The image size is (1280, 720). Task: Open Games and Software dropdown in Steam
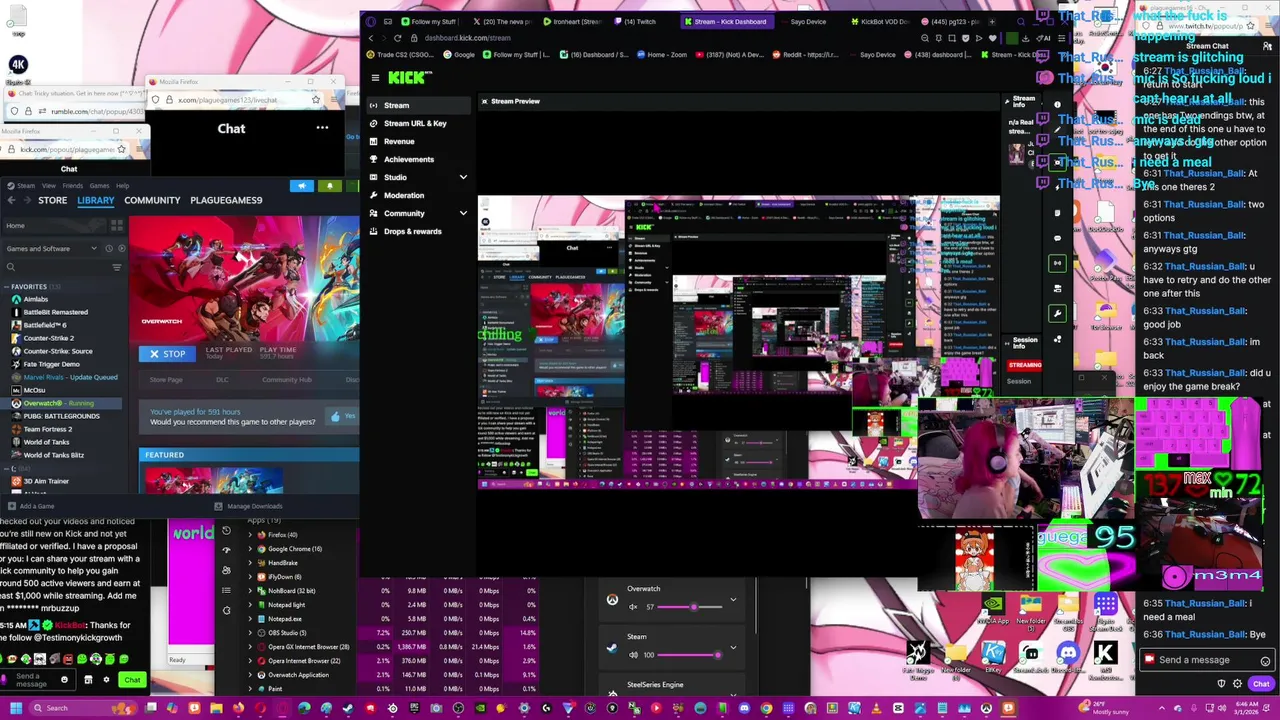[52, 248]
